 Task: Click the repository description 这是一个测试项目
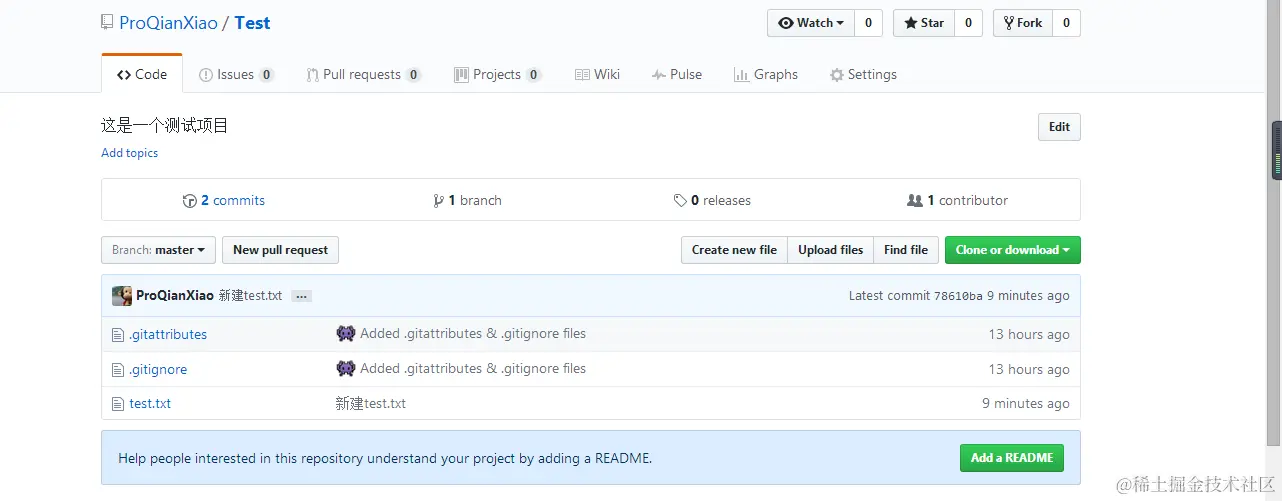tap(165, 126)
